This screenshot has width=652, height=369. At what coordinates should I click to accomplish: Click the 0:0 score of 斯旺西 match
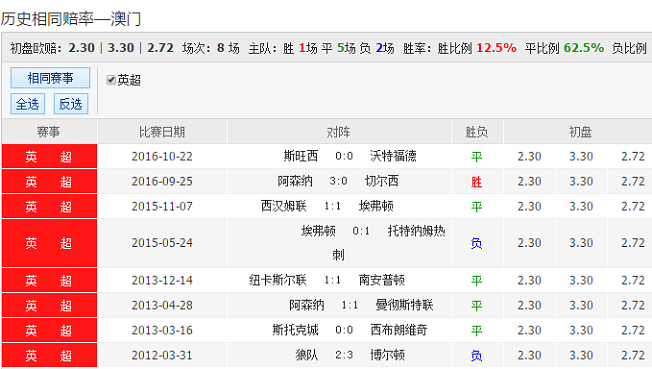pos(344,156)
